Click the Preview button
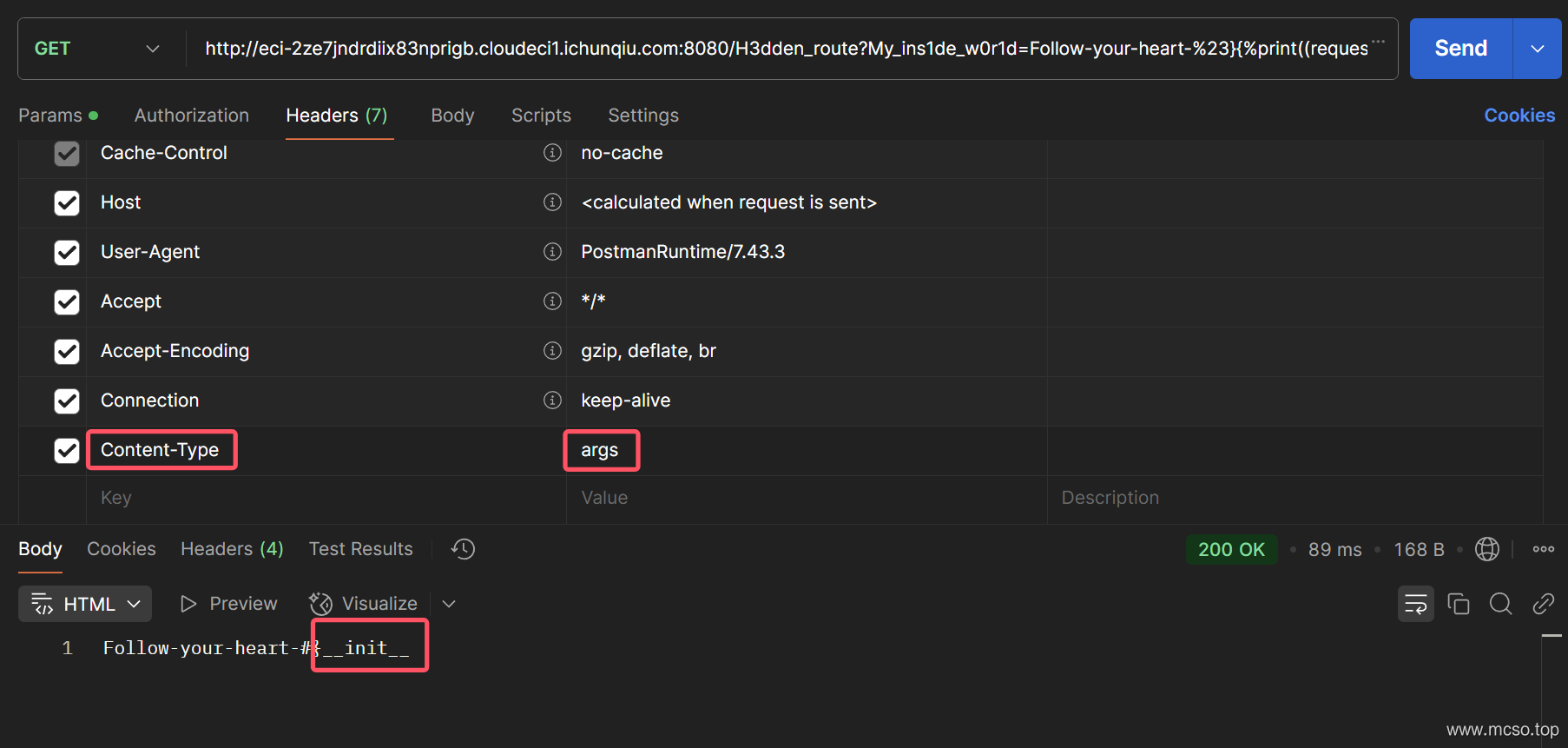This screenshot has height=748, width=1568. pyautogui.click(x=228, y=604)
